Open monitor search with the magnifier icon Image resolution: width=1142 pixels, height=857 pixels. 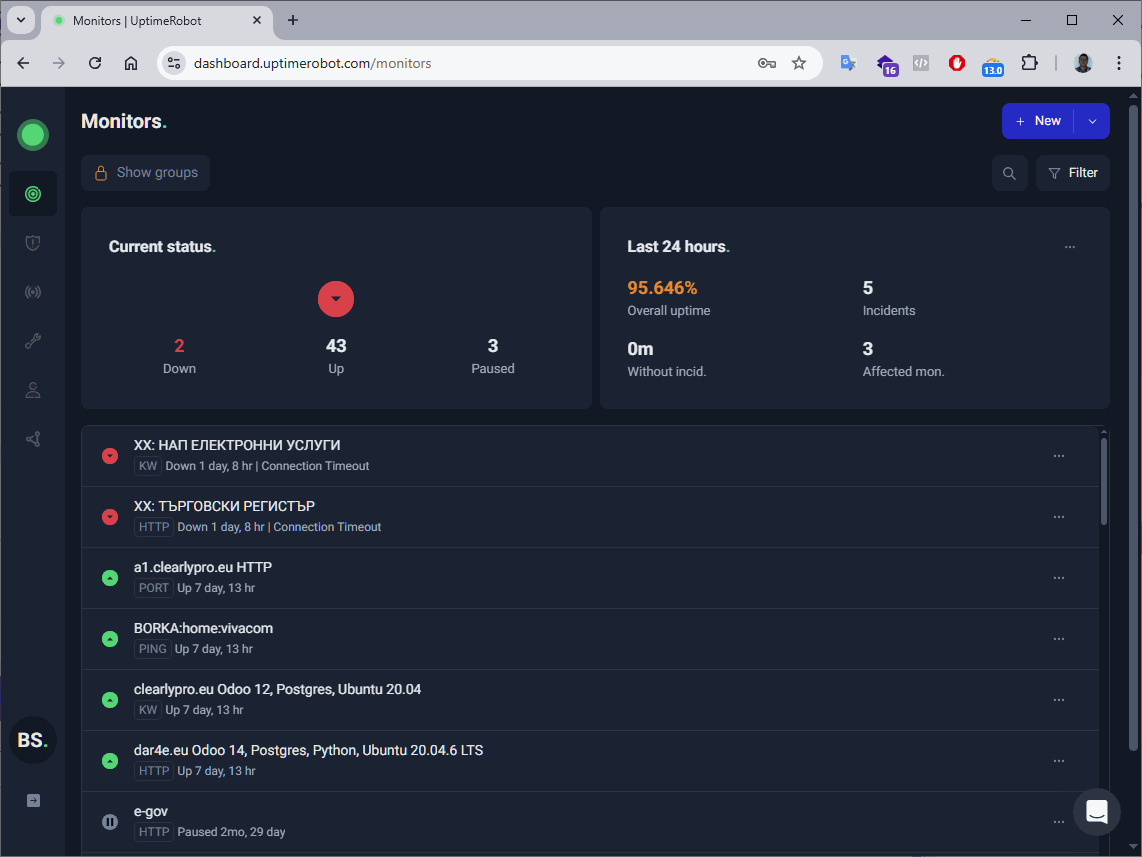[1009, 172]
